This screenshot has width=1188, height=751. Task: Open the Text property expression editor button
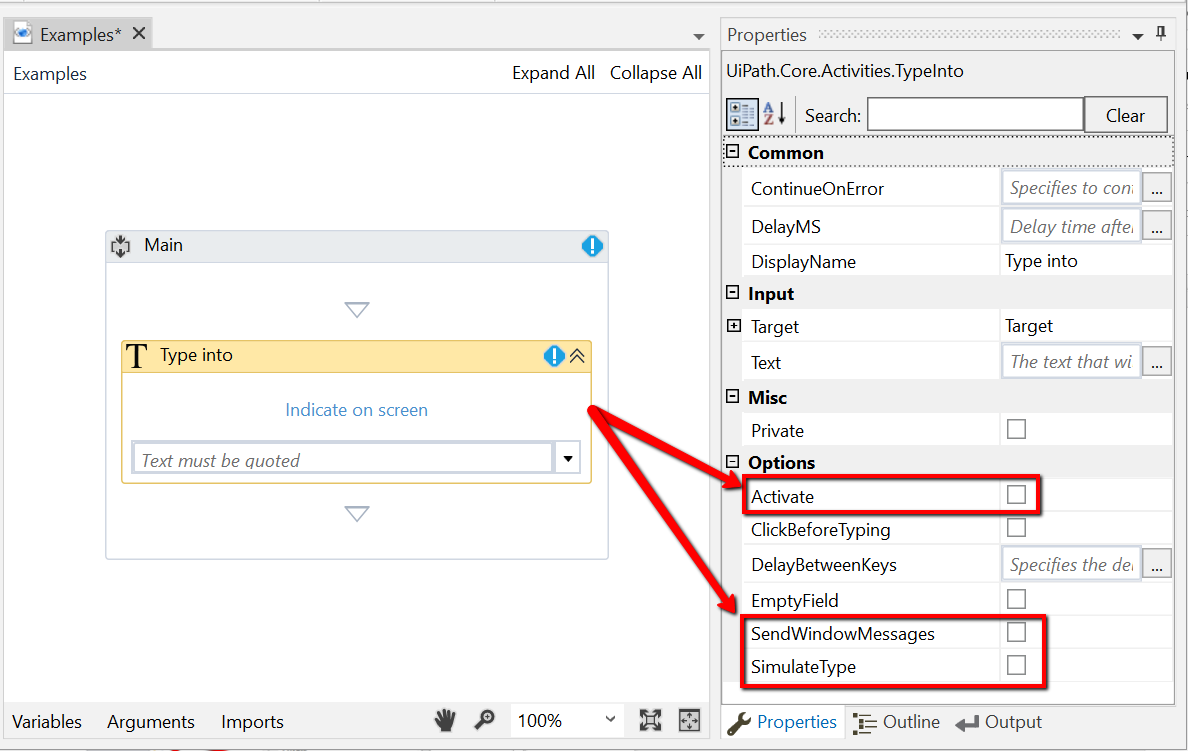(1157, 362)
